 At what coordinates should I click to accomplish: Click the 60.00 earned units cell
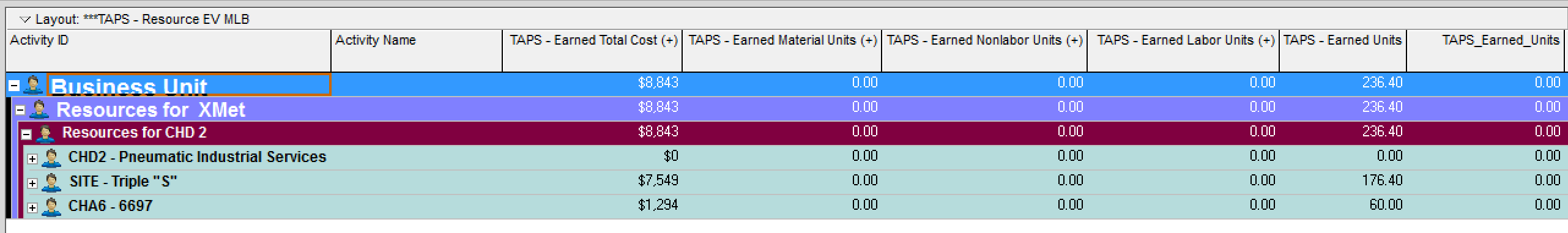pos(1343,205)
